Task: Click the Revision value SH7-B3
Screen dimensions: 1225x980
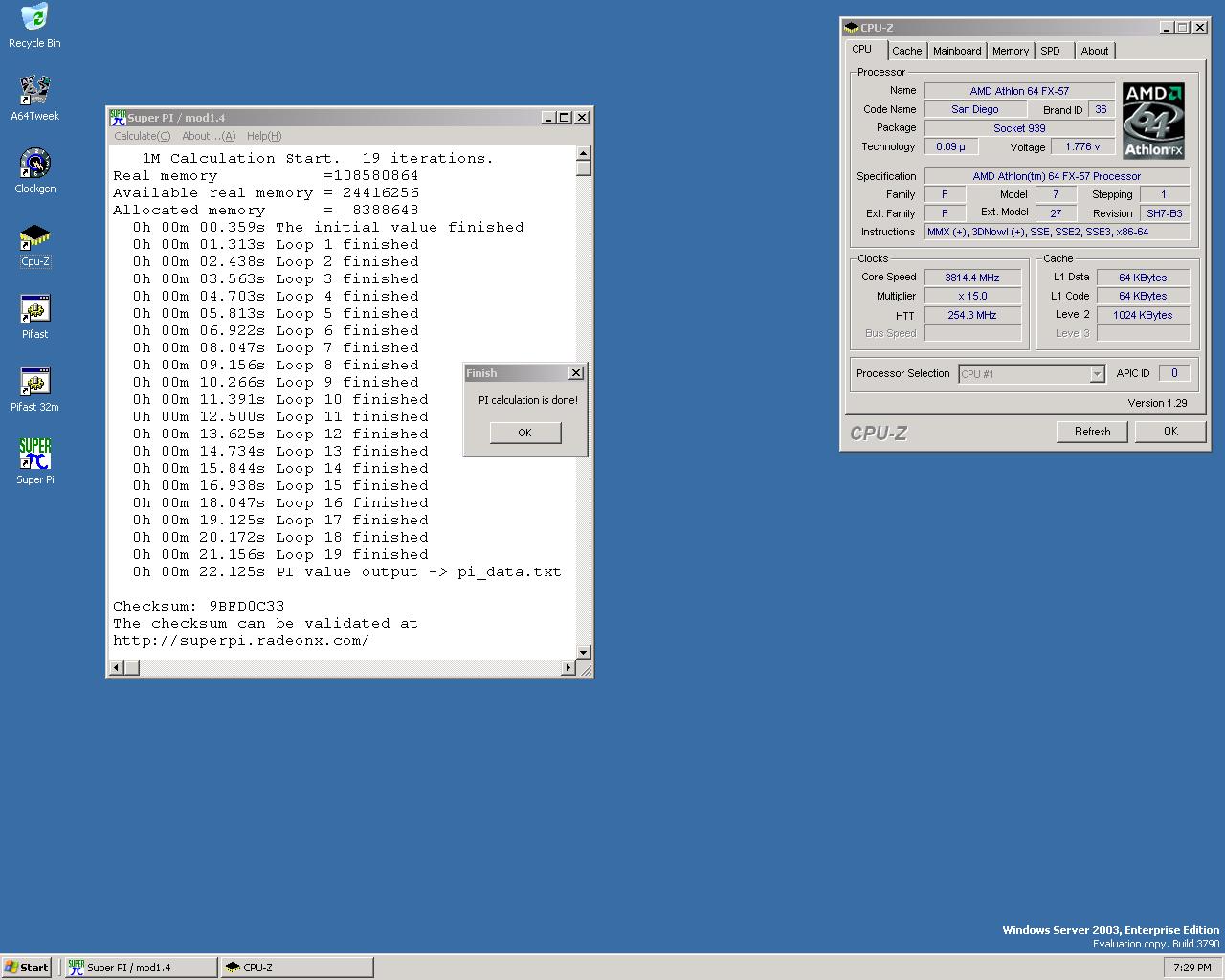Action: pyautogui.click(x=1165, y=213)
